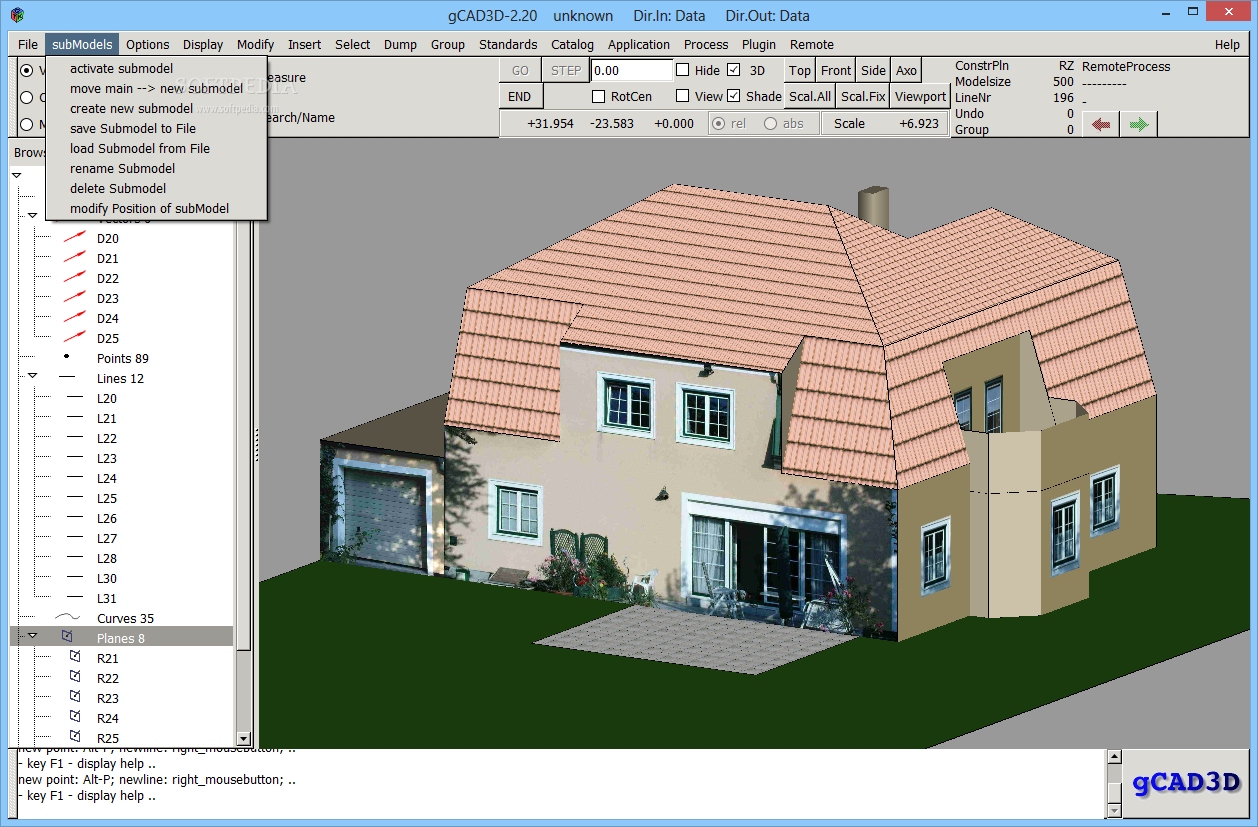This screenshot has height=827, width=1258.
Task: Click the Viewport button
Action: (x=920, y=97)
